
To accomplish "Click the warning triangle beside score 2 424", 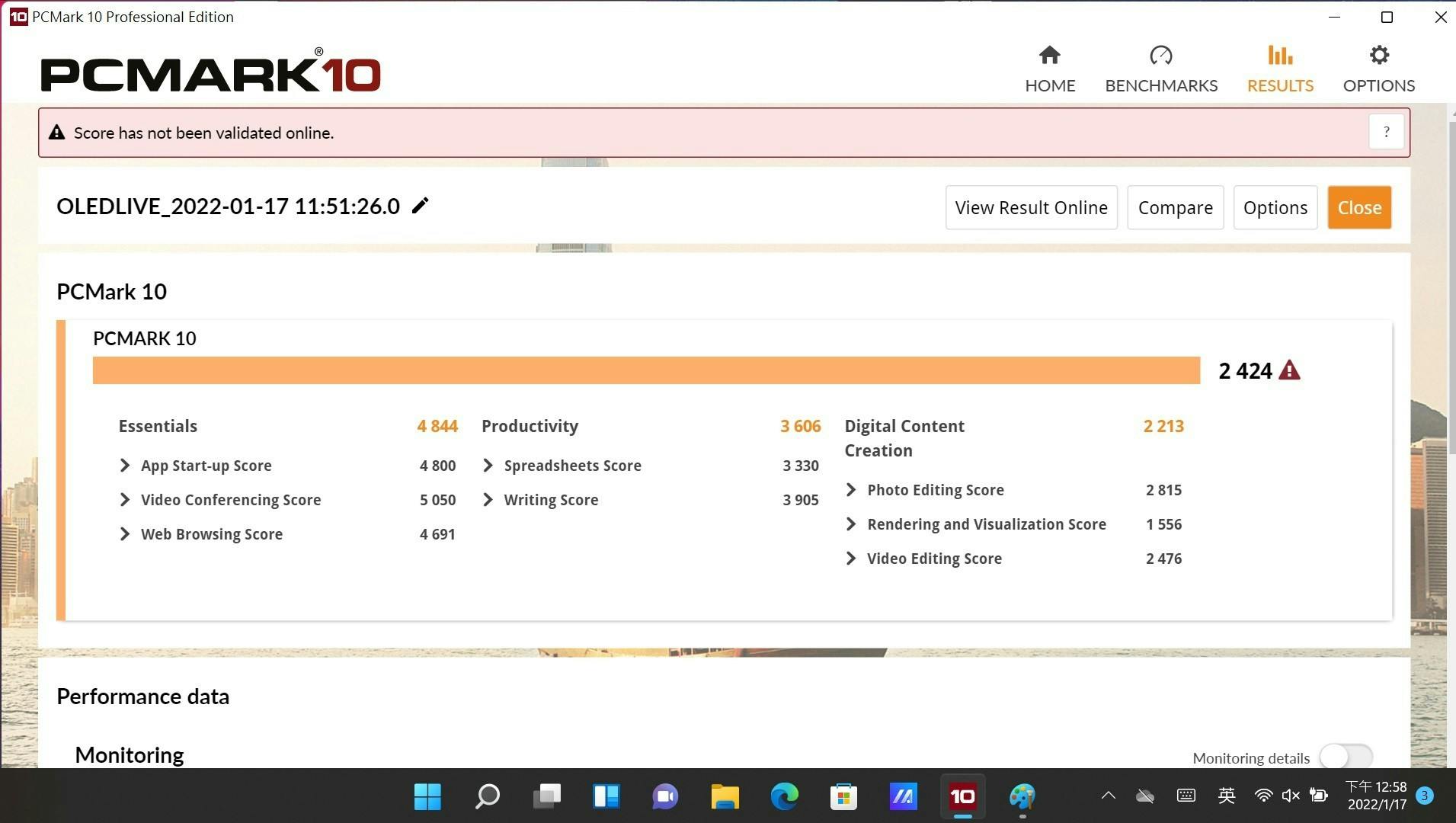I will 1289,370.
